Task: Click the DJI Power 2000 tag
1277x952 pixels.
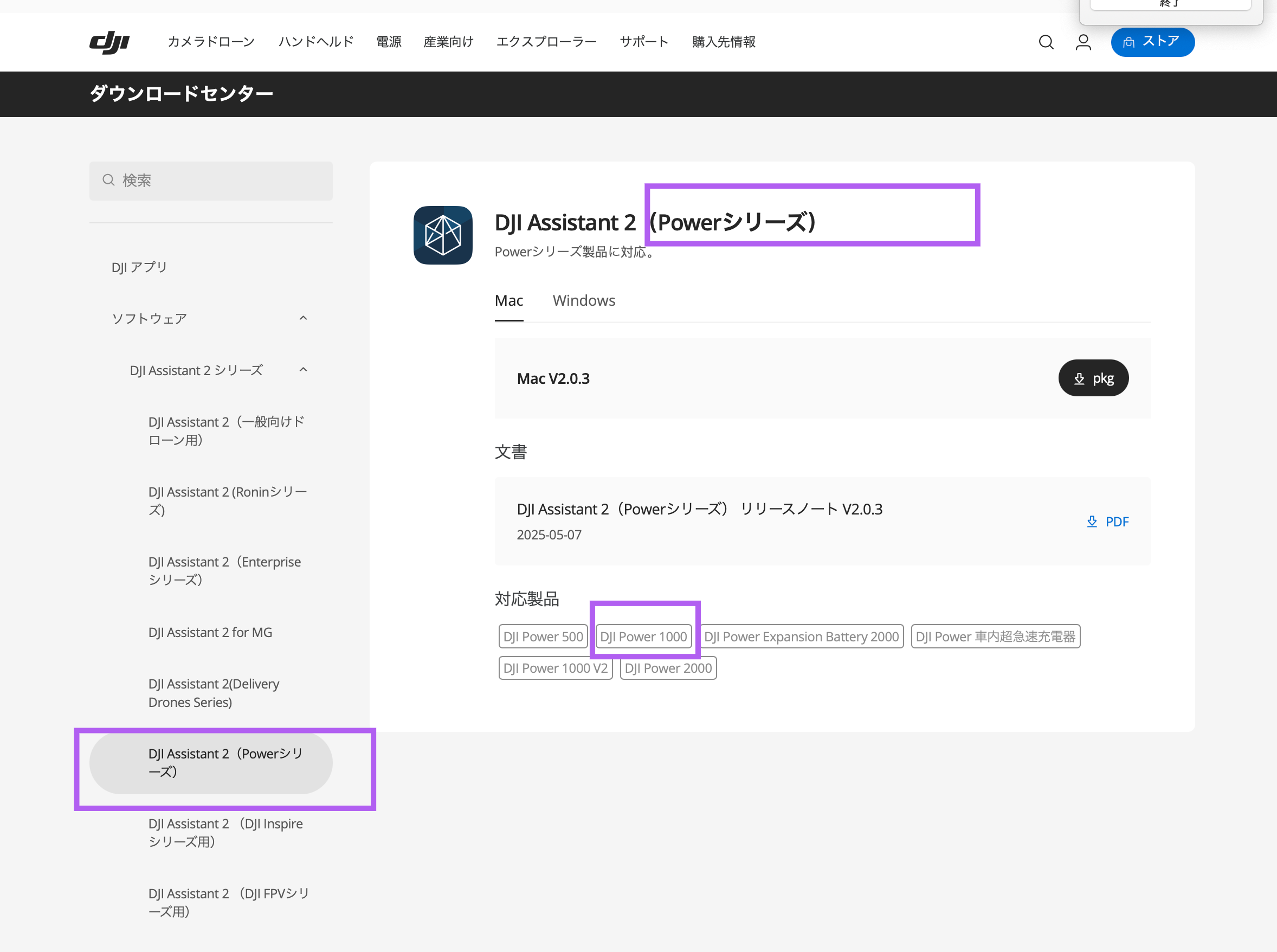Action: pos(668,668)
